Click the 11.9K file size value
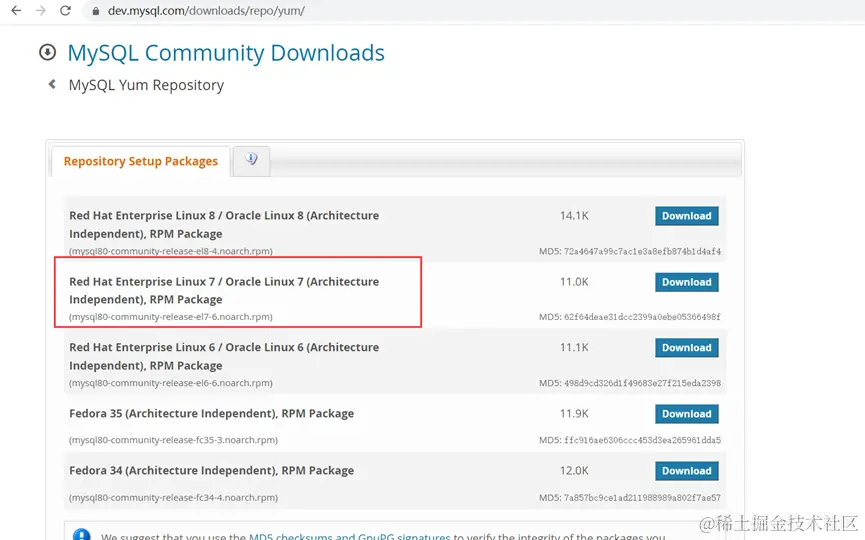Viewport: 865px width, 540px height. click(x=574, y=414)
